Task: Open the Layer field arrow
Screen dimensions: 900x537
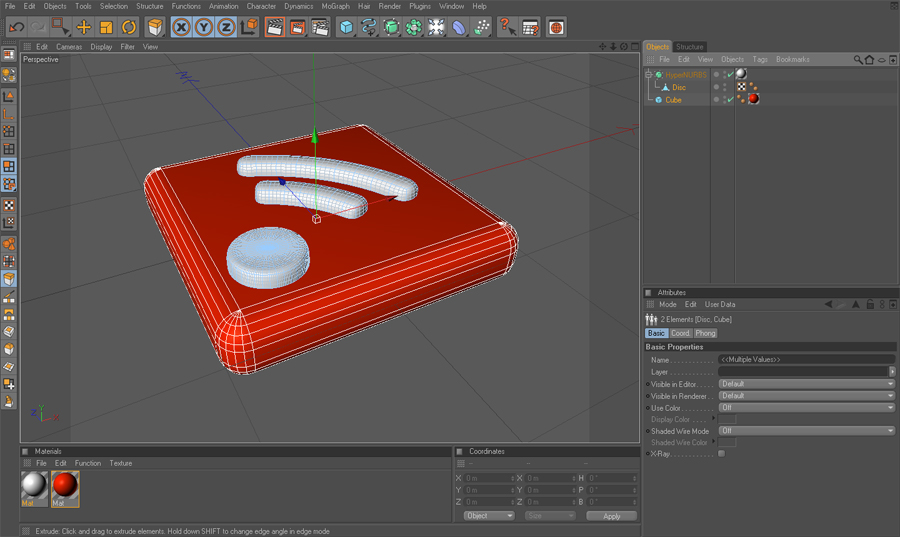Action: [892, 372]
